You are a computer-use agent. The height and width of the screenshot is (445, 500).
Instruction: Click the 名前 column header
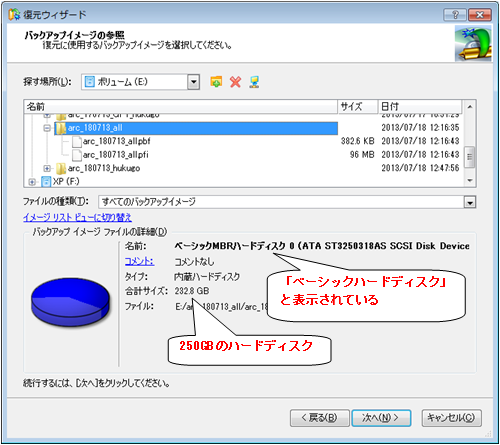[x=181, y=107]
